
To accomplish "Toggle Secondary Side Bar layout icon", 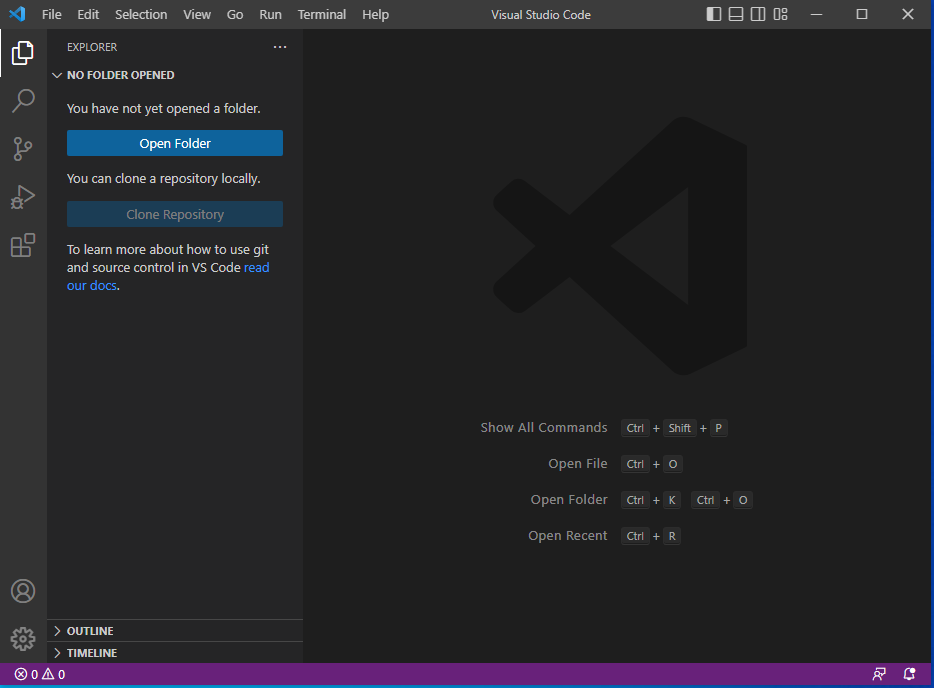I will point(758,14).
